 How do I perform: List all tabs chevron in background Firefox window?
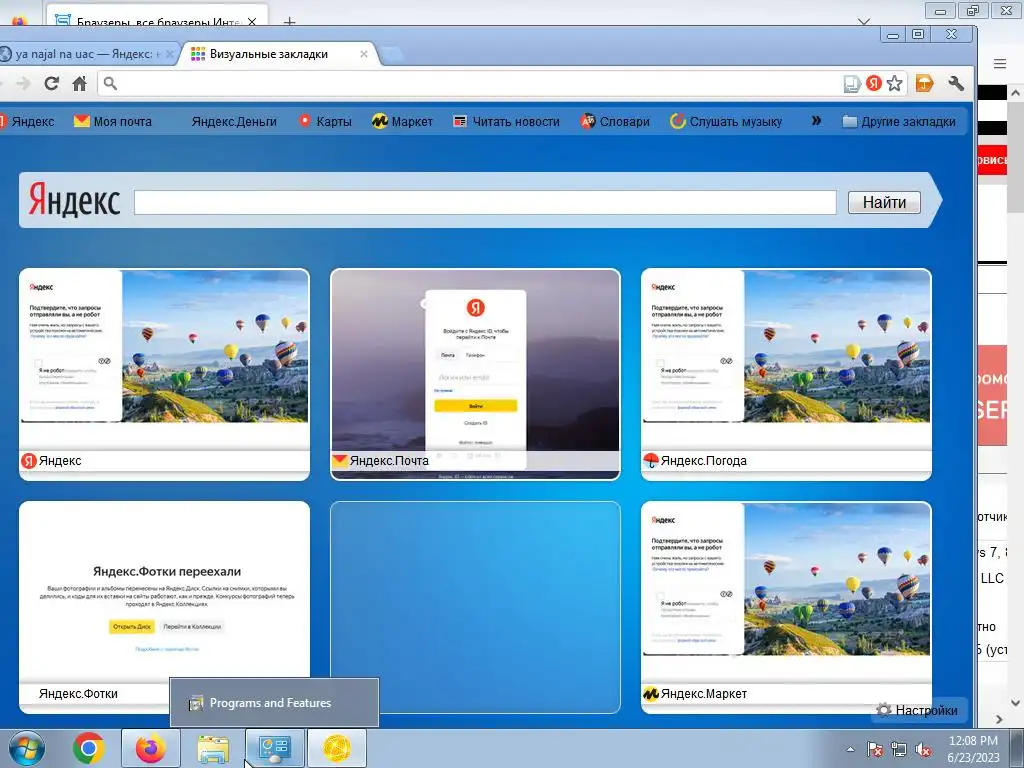pos(864,21)
